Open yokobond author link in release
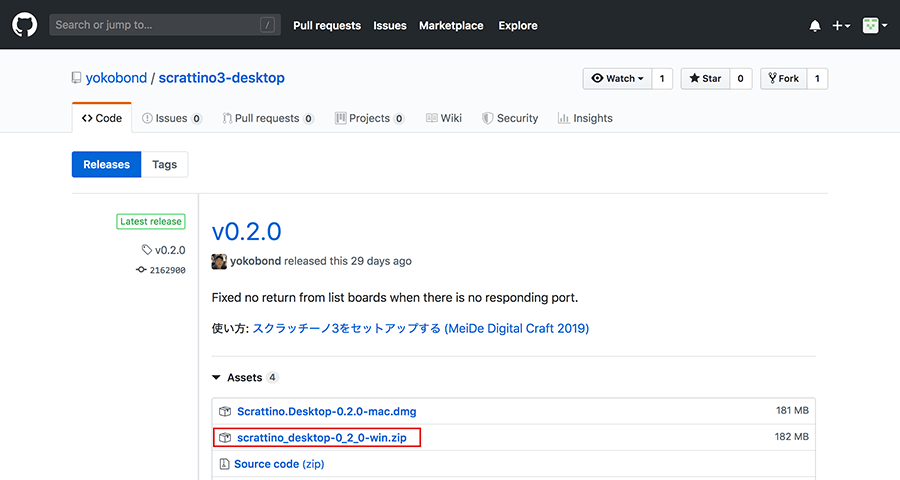The image size is (900, 480). (x=255, y=261)
